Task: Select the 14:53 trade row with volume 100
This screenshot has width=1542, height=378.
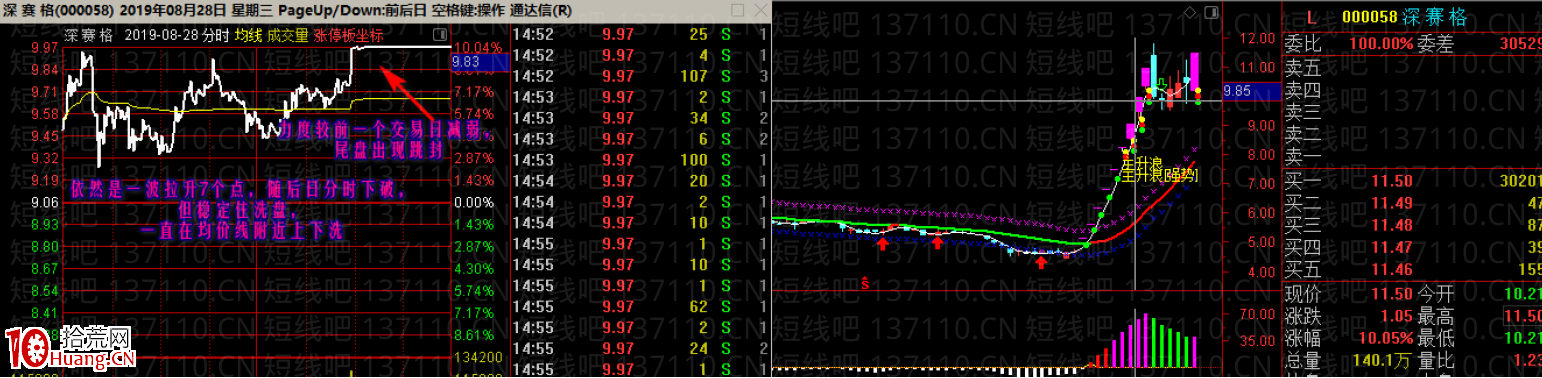Action: [641, 160]
